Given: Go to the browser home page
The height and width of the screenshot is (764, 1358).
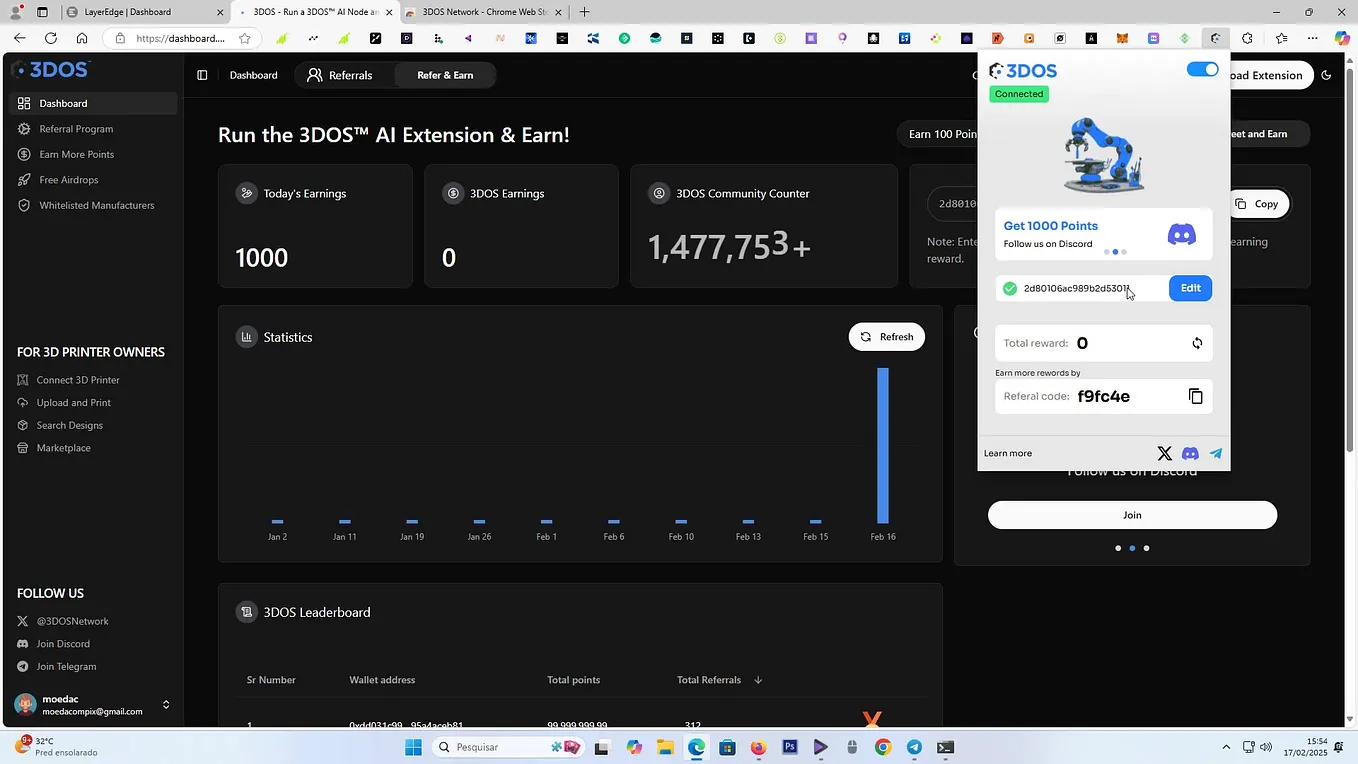Looking at the screenshot, I should 82,38.
